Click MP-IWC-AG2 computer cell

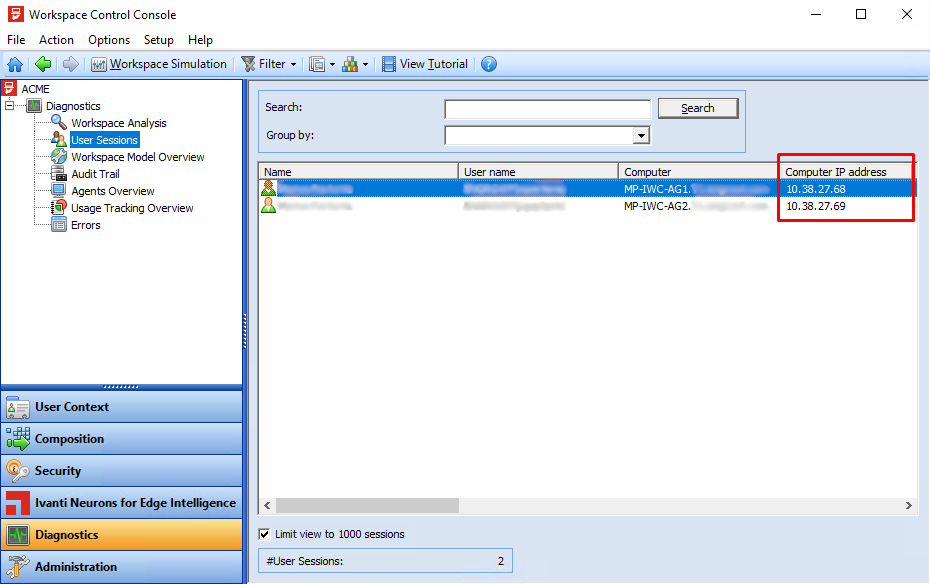(697, 206)
